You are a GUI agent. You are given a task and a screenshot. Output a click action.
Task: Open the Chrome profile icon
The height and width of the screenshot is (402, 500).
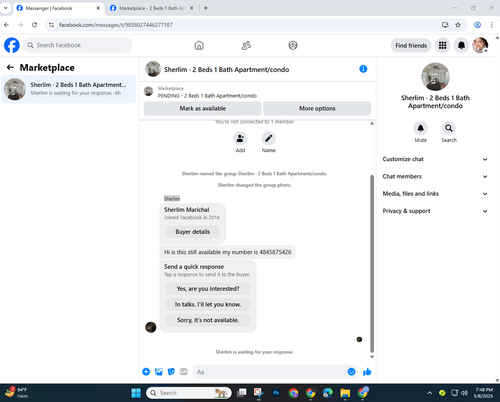pyautogui.click(x=477, y=25)
